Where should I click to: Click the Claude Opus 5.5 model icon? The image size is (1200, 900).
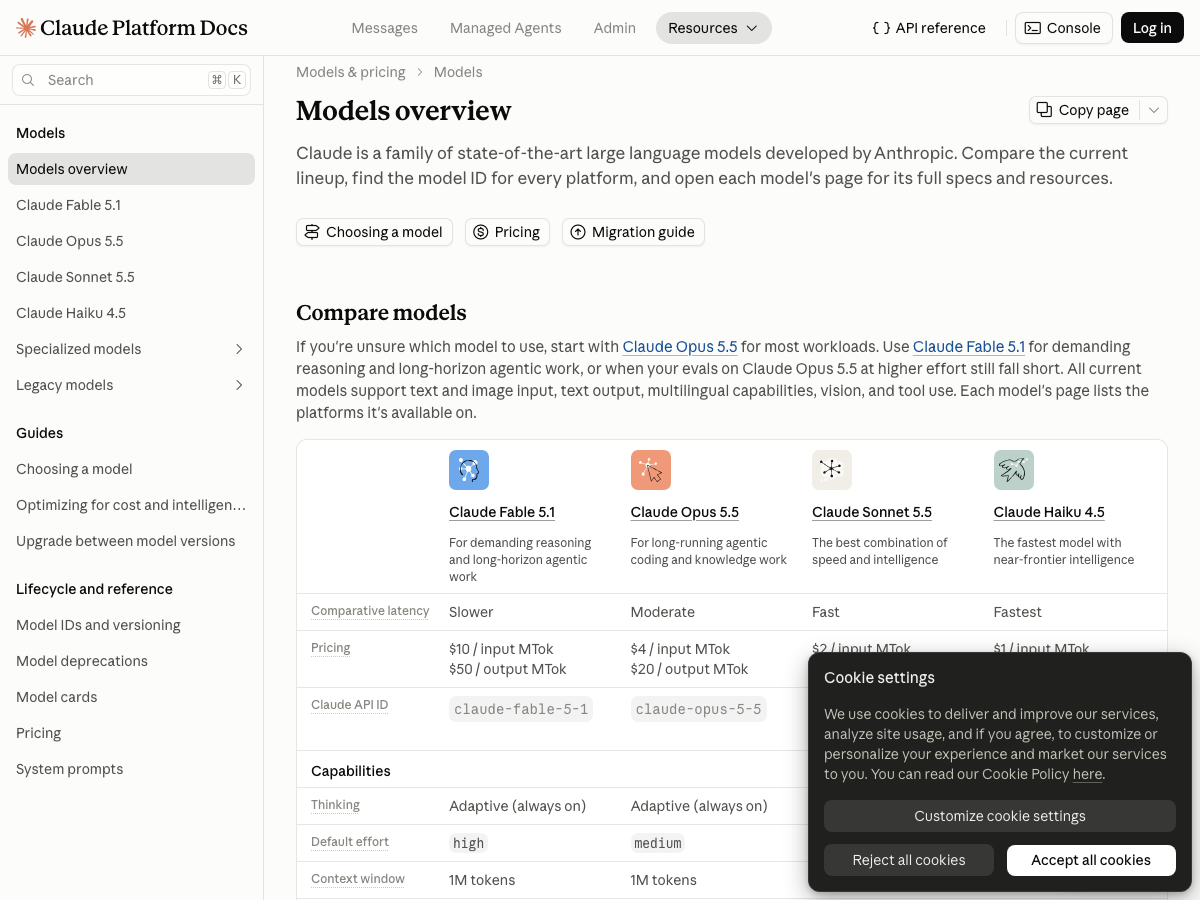(x=651, y=470)
